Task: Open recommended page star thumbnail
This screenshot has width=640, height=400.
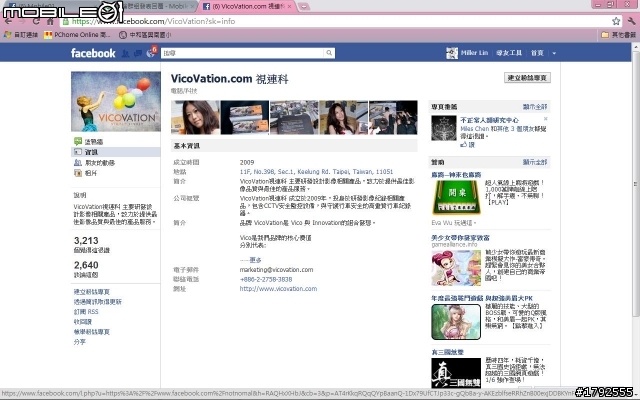Action: [x=444, y=128]
